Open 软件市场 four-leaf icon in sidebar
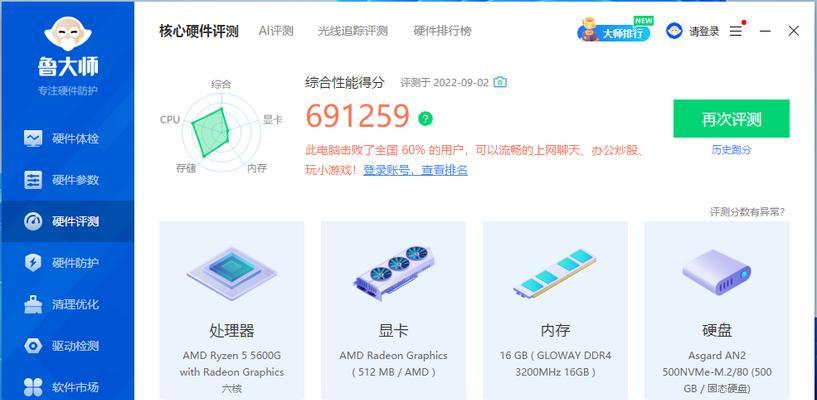The height and width of the screenshot is (400, 817). [x=33, y=387]
